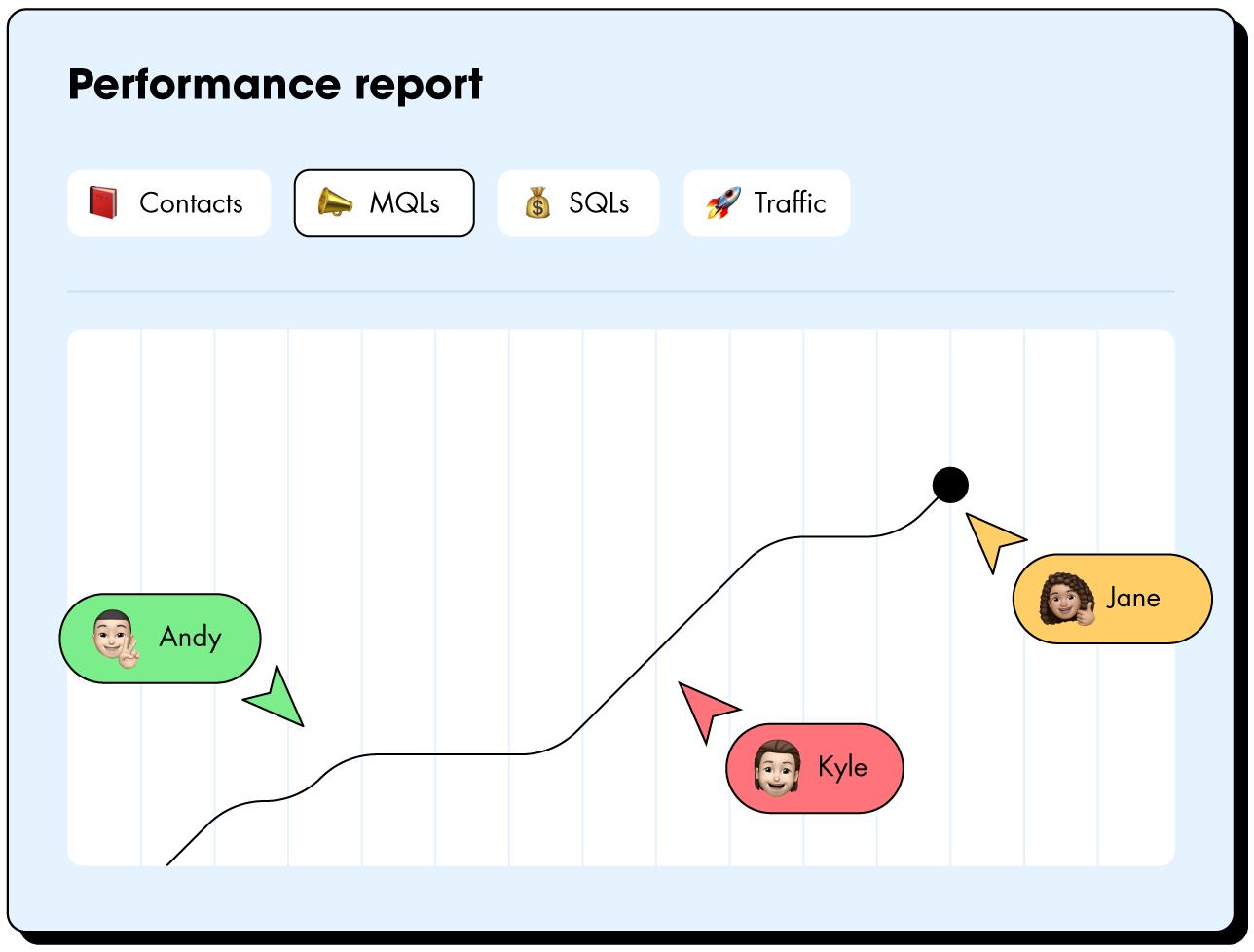Click the Performance report heading

276,85
